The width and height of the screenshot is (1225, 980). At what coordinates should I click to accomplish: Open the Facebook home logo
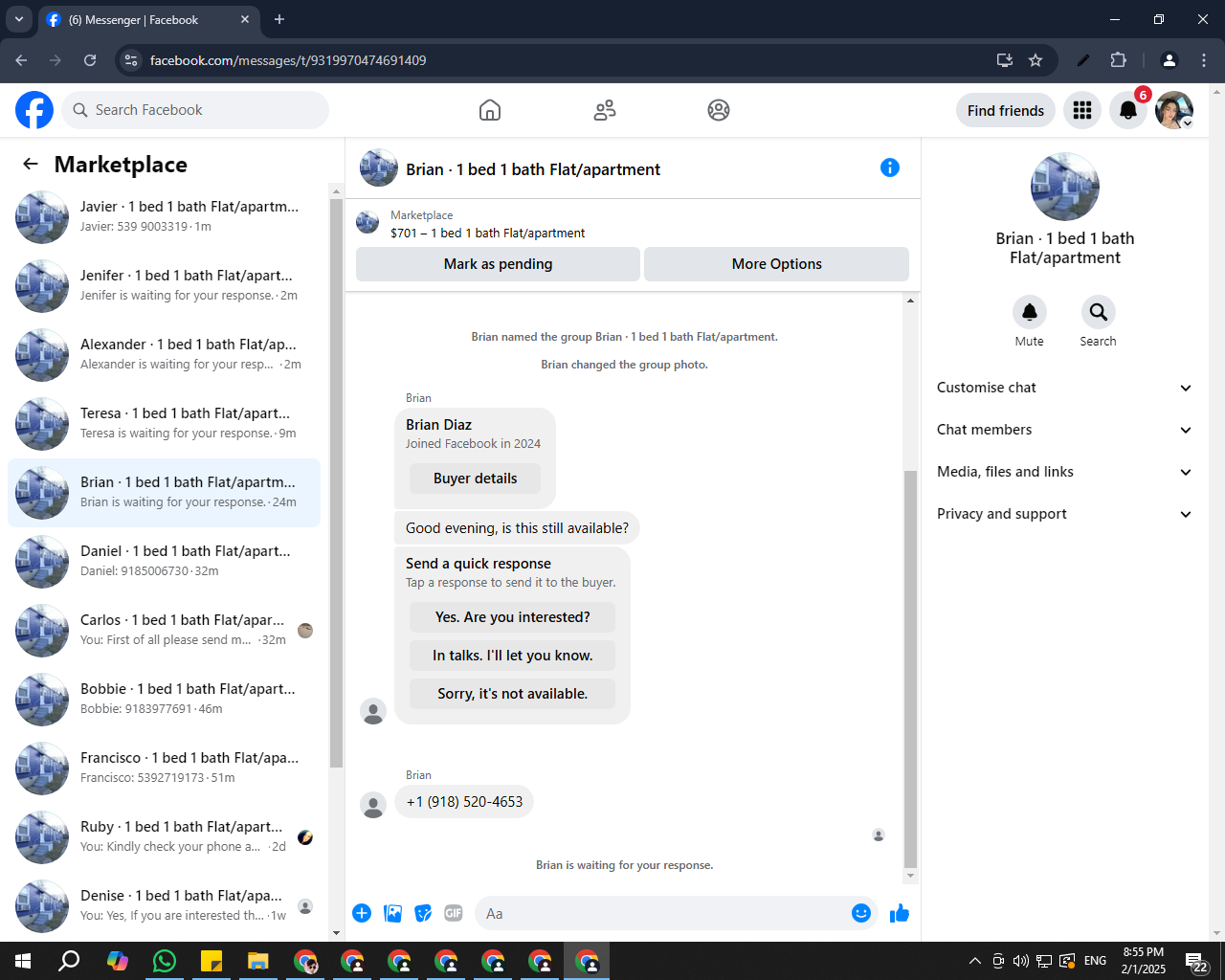point(34,110)
